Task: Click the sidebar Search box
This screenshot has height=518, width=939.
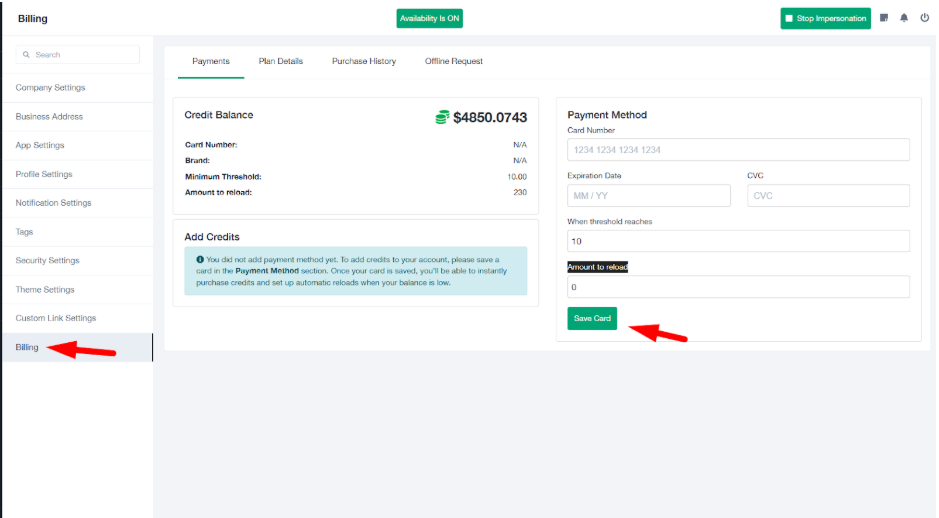Action: pyautogui.click(x=77, y=55)
